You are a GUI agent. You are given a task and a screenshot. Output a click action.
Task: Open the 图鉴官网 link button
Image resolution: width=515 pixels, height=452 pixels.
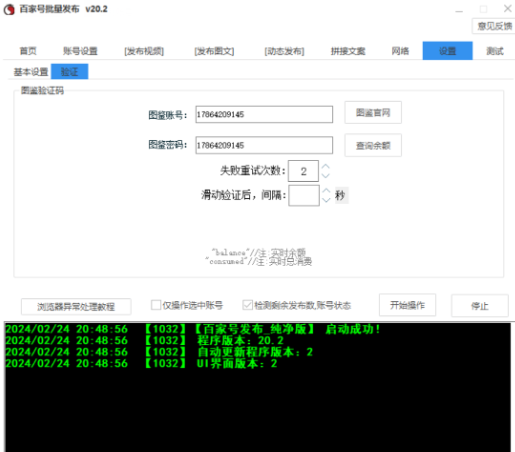click(373, 113)
